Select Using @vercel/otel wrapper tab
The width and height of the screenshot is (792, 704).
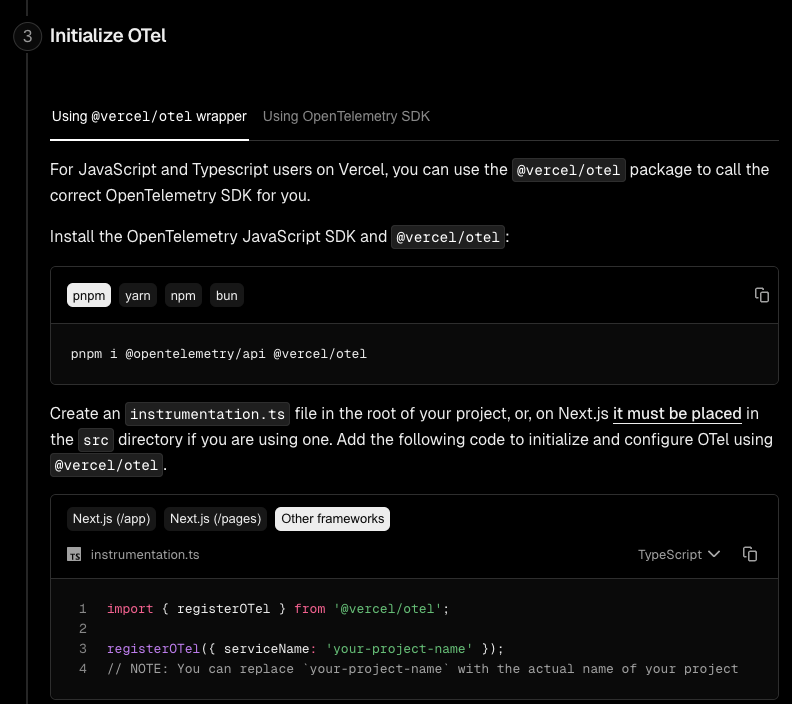(x=149, y=116)
